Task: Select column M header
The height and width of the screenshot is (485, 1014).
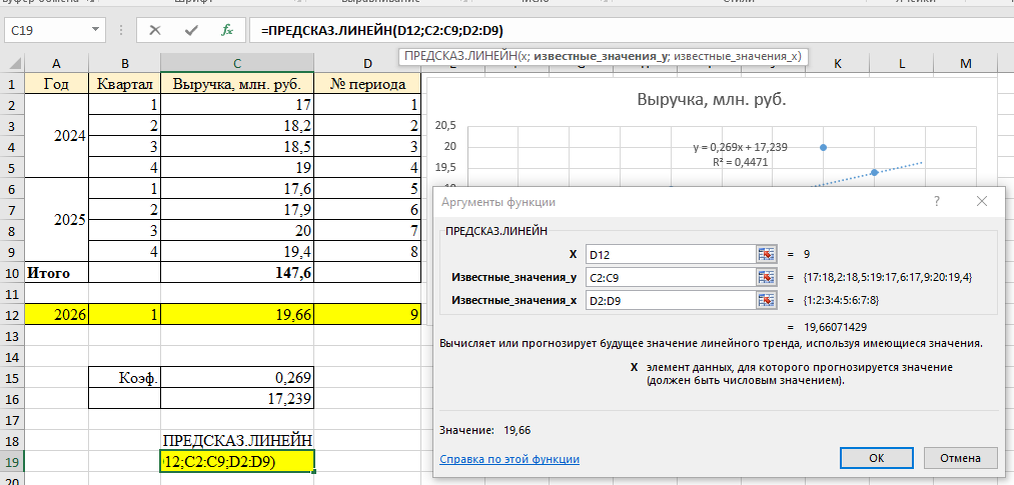Action: tap(965, 63)
